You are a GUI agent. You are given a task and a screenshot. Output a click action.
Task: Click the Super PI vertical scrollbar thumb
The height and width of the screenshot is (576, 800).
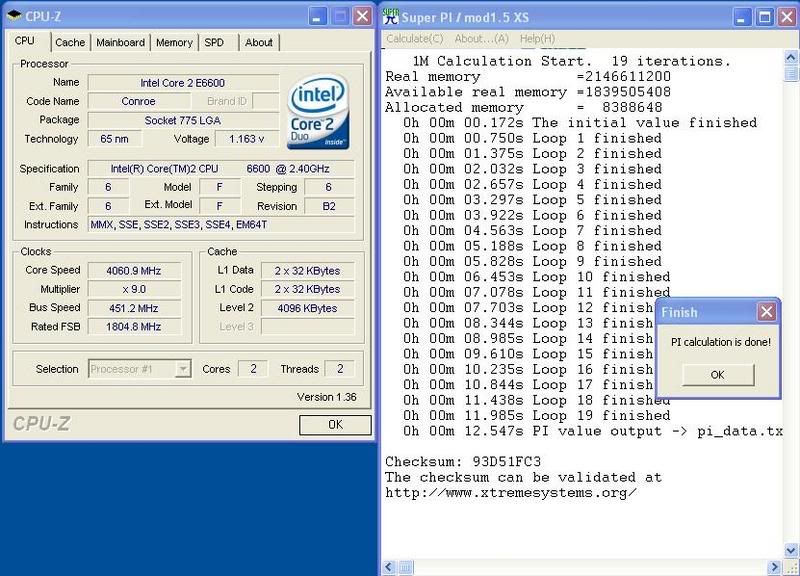[x=791, y=72]
